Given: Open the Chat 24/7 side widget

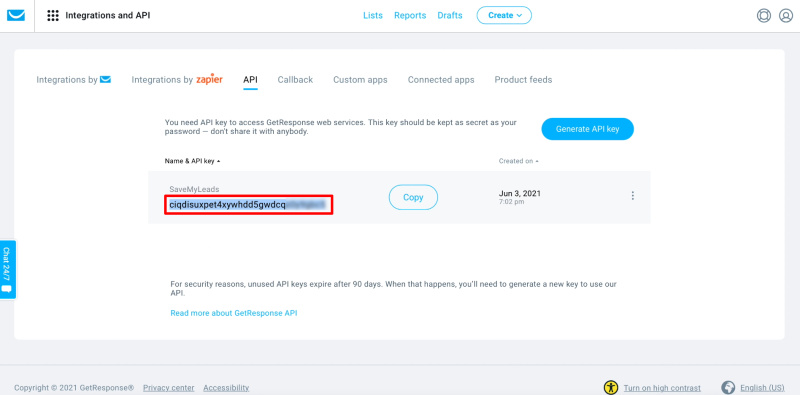Looking at the screenshot, I should 7,269.
